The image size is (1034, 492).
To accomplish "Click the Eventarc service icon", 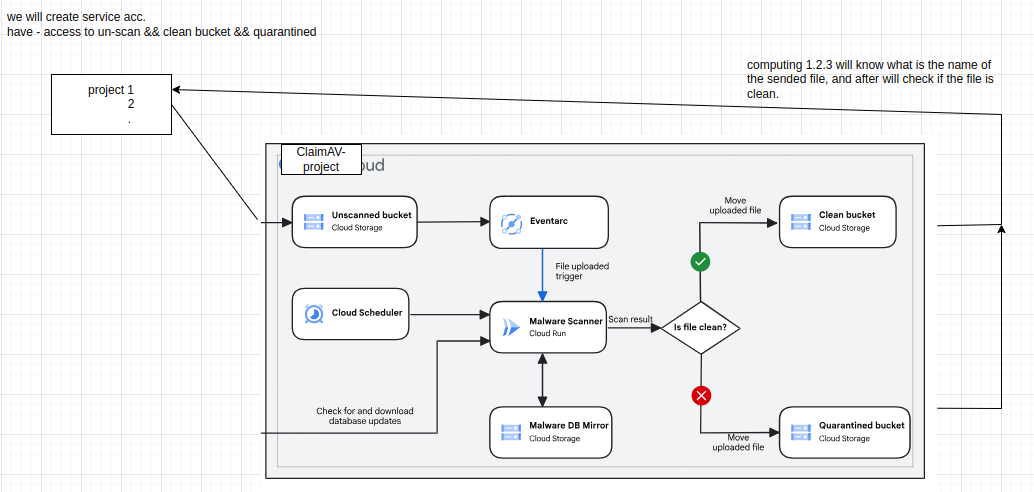I will point(511,224).
